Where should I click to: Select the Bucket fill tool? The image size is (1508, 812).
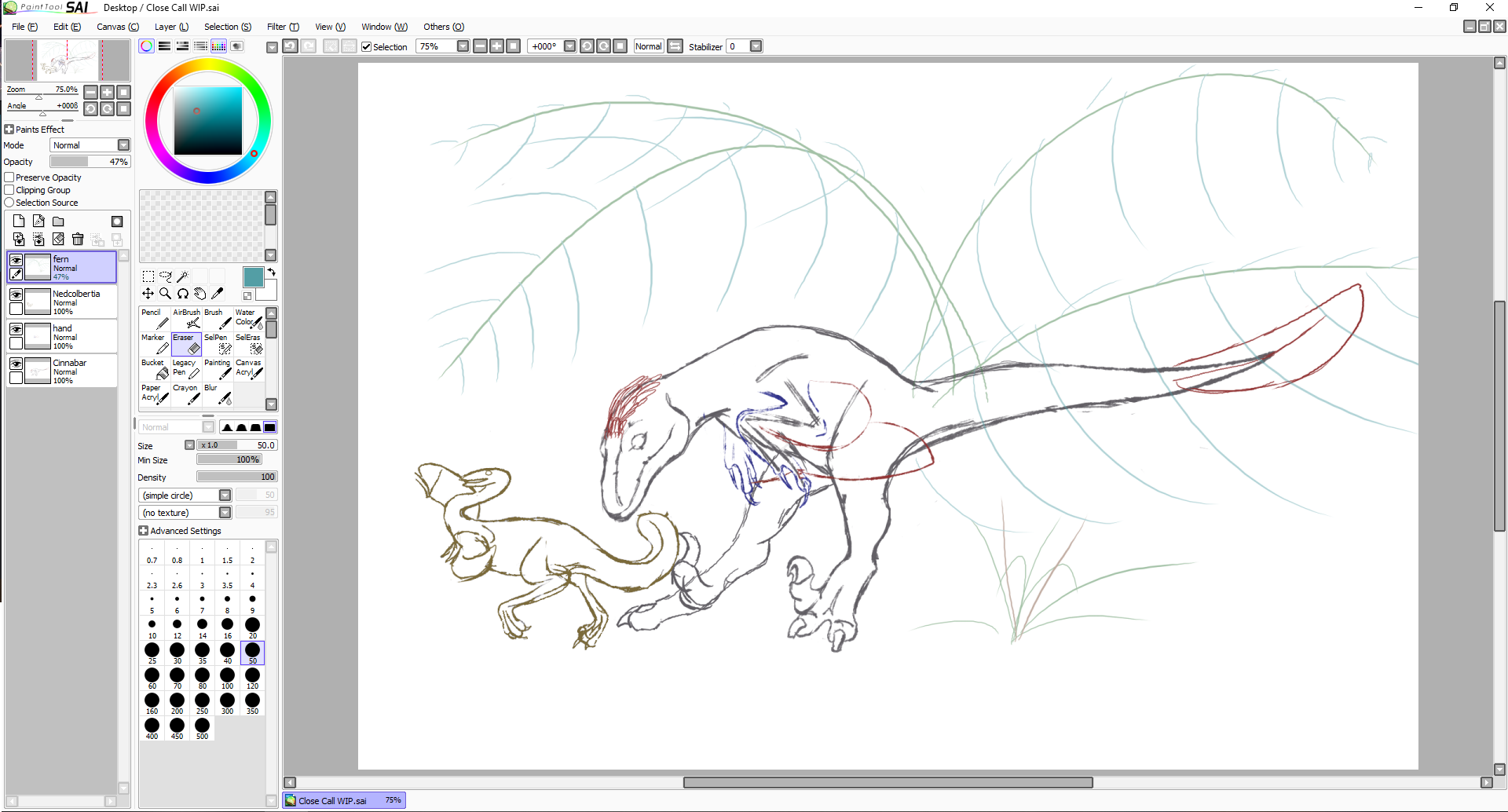155,369
